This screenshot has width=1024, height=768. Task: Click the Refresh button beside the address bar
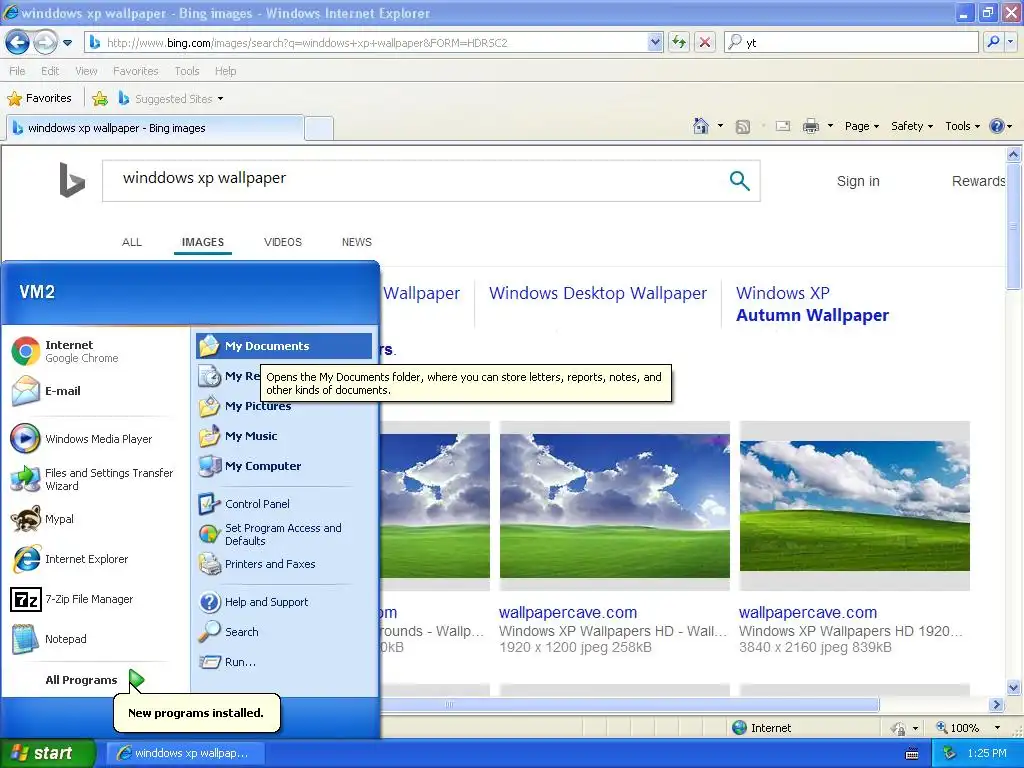pos(679,42)
